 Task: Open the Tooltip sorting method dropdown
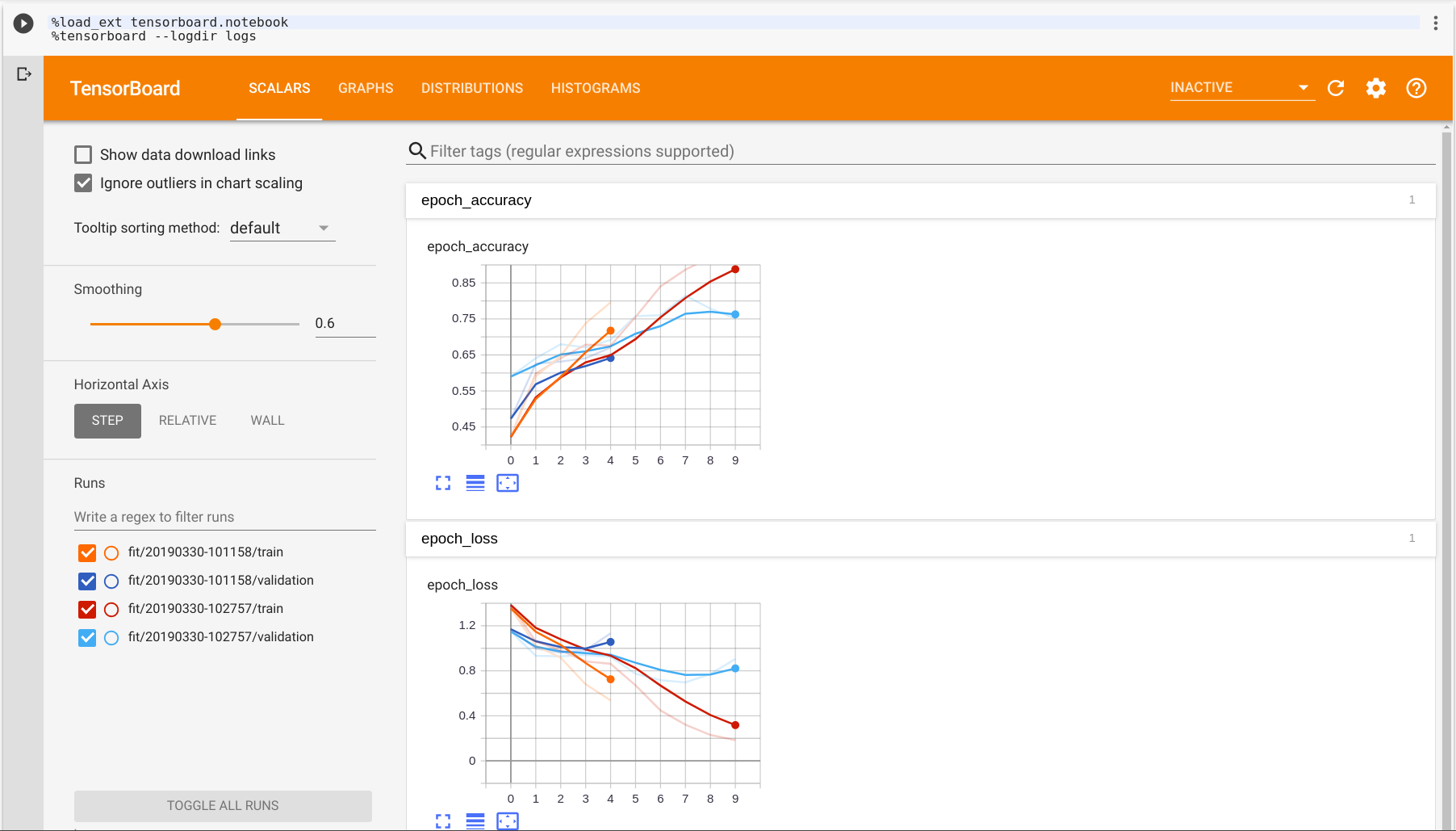[x=282, y=228]
